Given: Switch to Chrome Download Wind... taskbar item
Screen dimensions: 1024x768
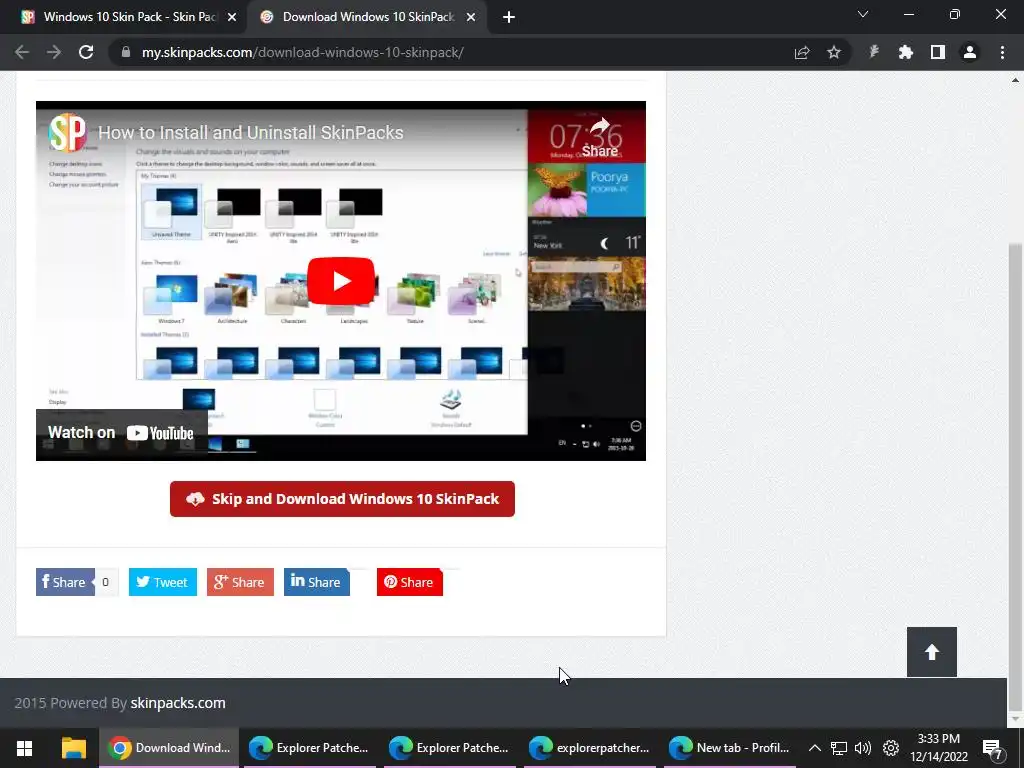Looking at the screenshot, I should 169,748.
